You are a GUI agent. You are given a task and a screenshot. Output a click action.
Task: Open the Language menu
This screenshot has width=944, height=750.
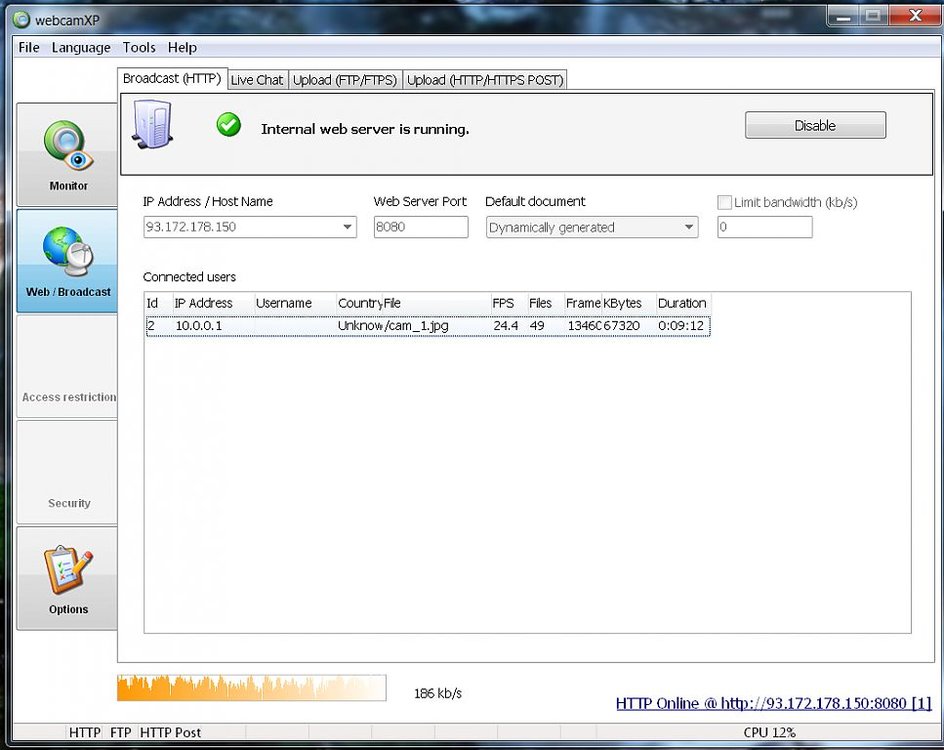[x=81, y=48]
